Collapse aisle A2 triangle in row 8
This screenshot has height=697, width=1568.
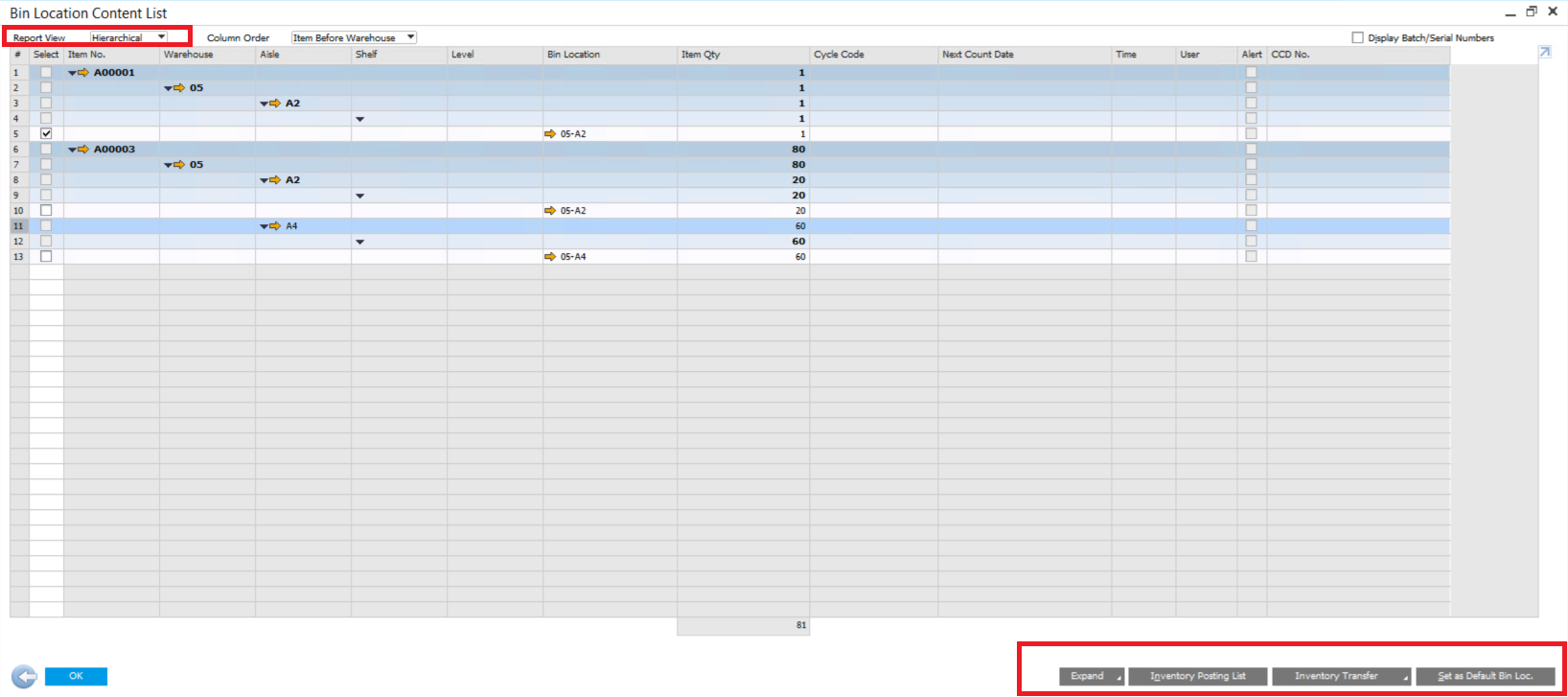[x=264, y=180]
